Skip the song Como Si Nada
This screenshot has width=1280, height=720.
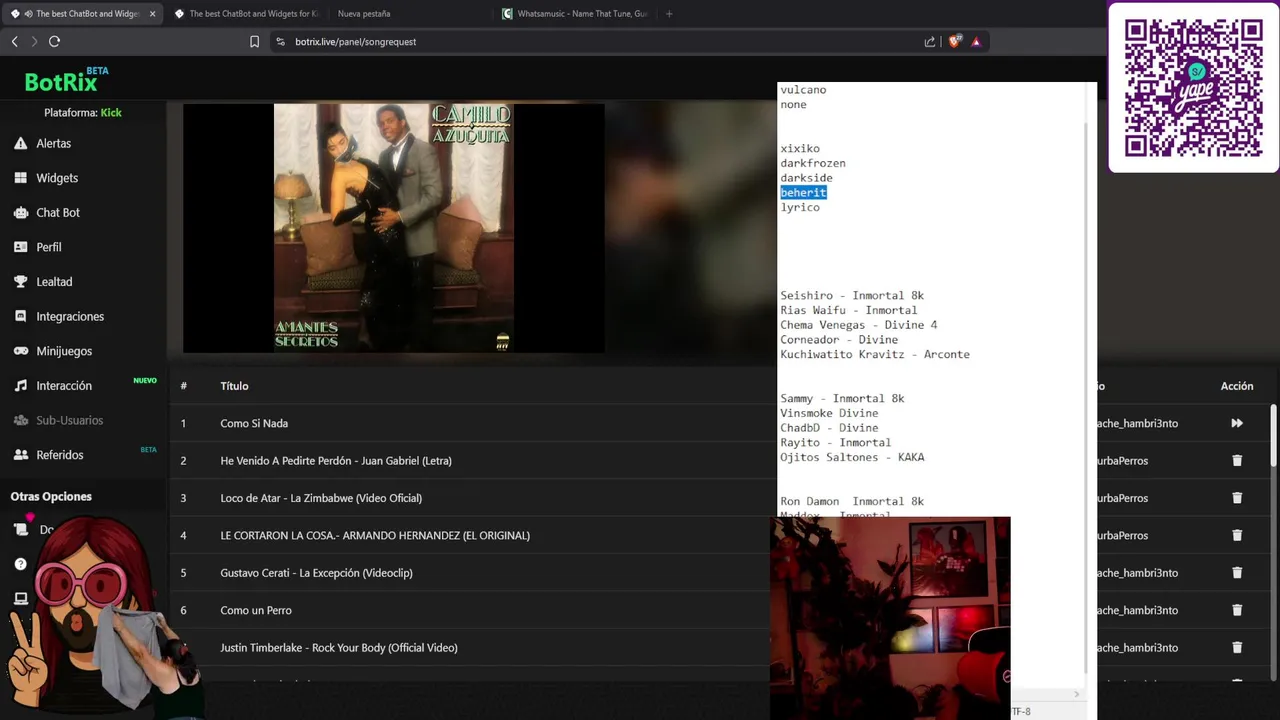[1237, 423]
